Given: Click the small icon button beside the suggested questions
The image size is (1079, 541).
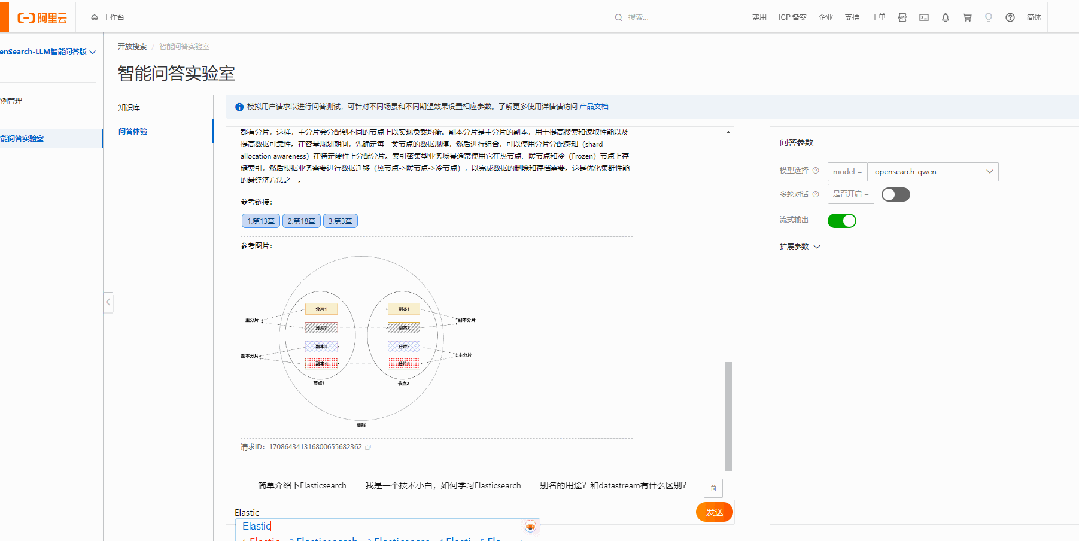Looking at the screenshot, I should 714,487.
